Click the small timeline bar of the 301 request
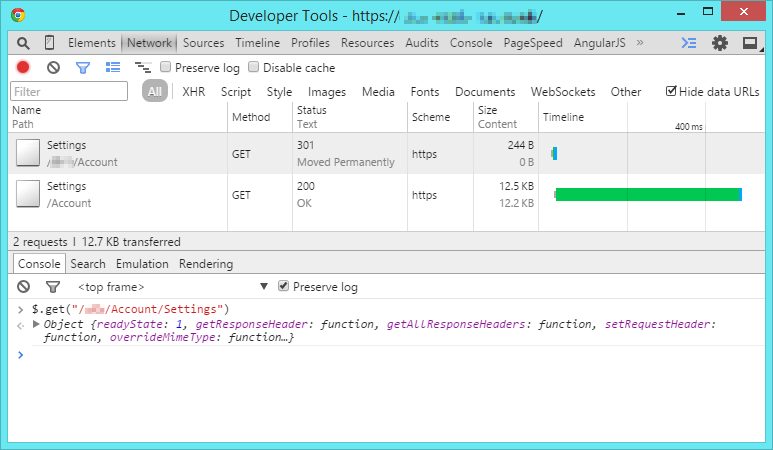The image size is (773, 450). 555,153
